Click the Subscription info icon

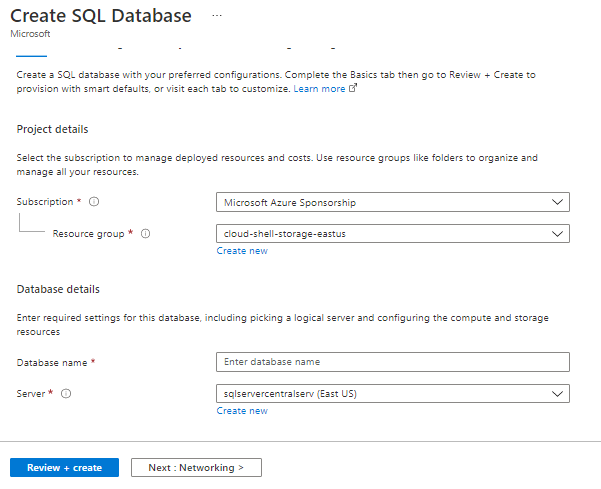(x=94, y=202)
